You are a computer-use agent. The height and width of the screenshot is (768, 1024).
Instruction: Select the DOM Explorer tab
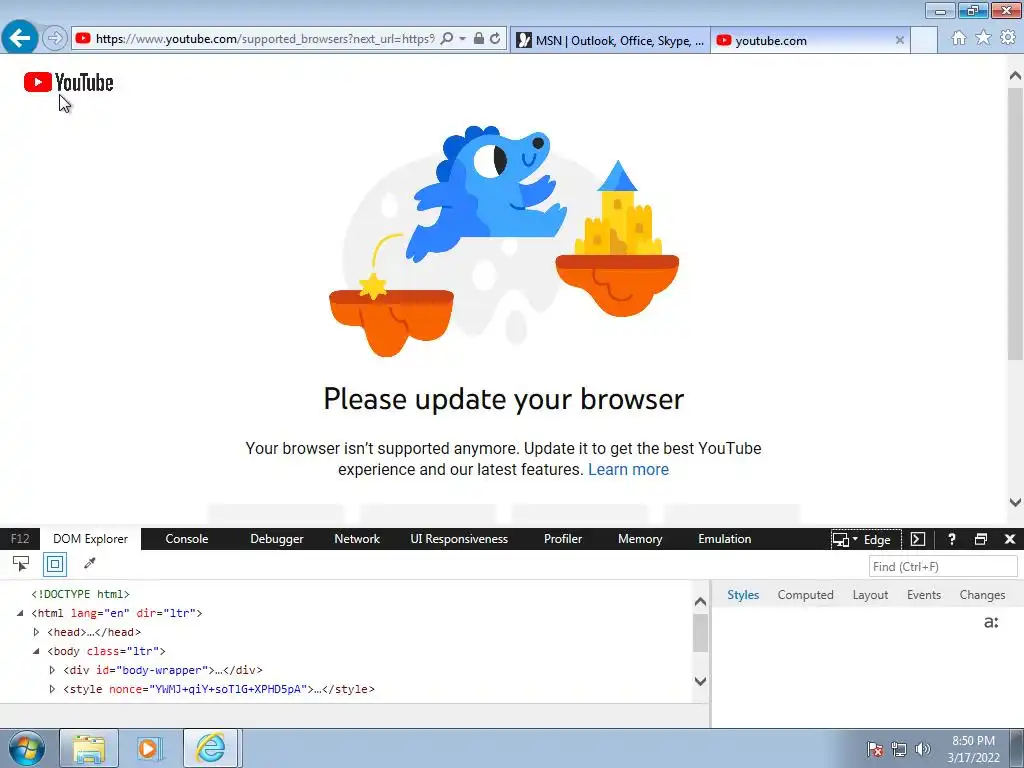click(x=90, y=539)
